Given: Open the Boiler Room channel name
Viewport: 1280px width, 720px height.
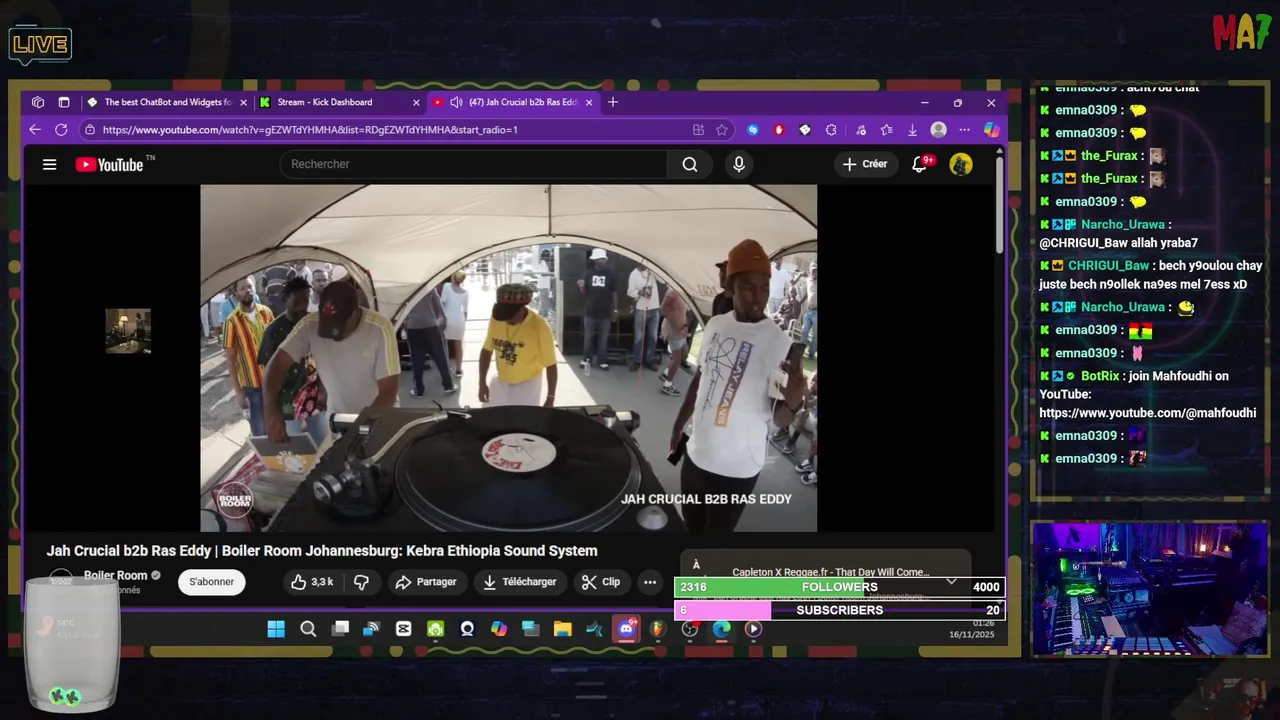Looking at the screenshot, I should click(115, 575).
